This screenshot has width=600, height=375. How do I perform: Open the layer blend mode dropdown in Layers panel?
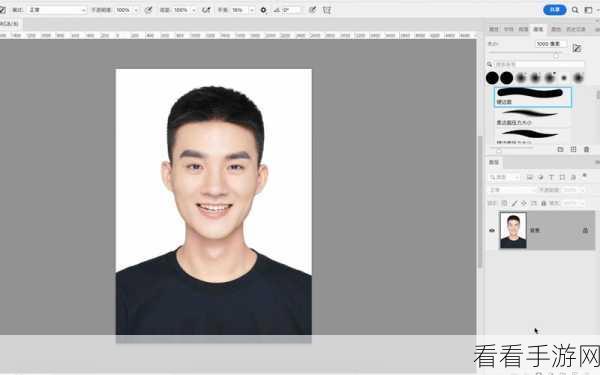pyautogui.click(x=512, y=190)
